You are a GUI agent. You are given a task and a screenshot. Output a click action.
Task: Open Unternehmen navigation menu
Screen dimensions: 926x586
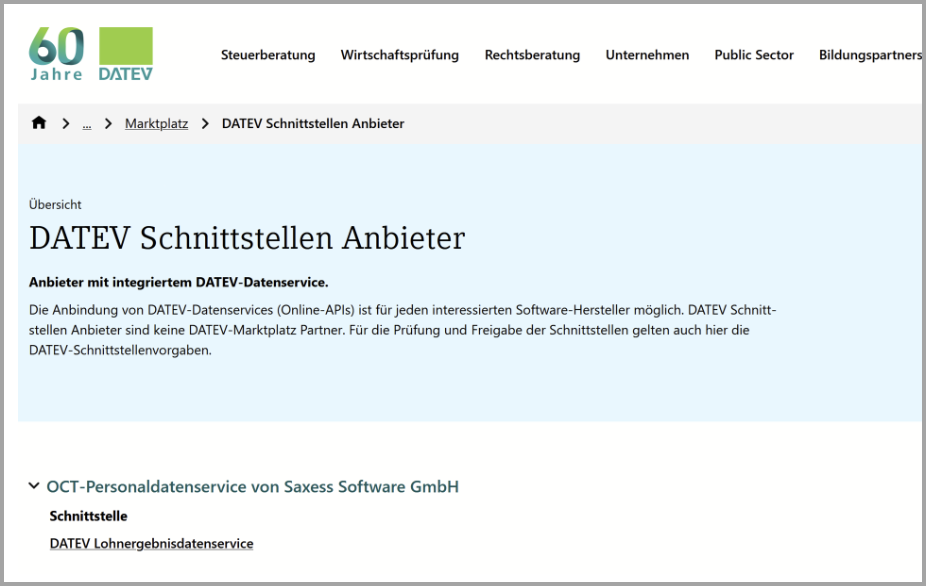point(647,55)
